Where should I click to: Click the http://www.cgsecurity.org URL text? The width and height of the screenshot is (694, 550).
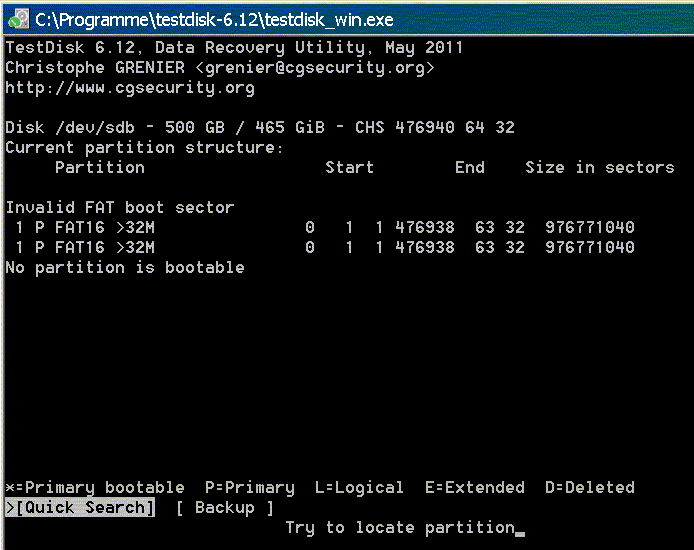[x=130, y=88]
